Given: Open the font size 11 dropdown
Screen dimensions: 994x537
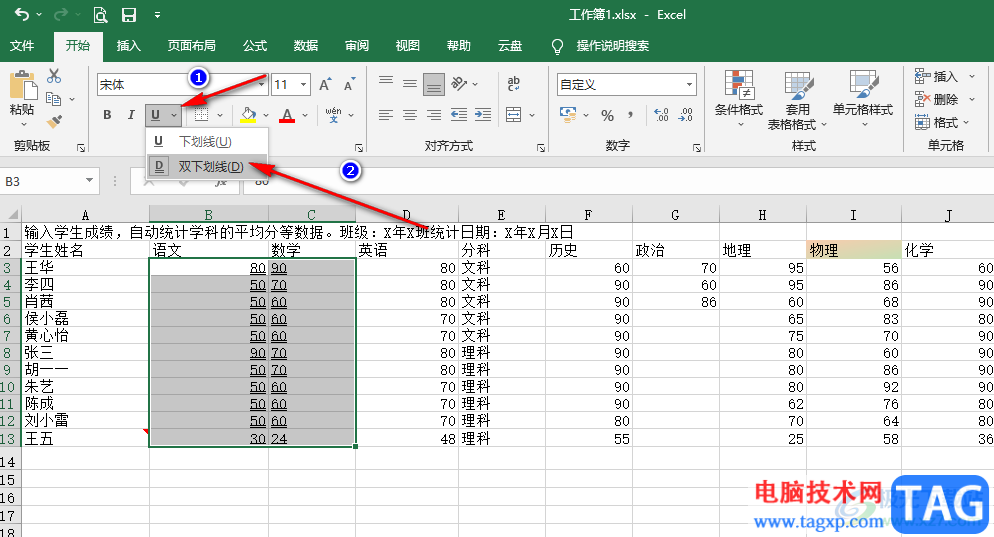Looking at the screenshot, I should pyautogui.click(x=304, y=84).
